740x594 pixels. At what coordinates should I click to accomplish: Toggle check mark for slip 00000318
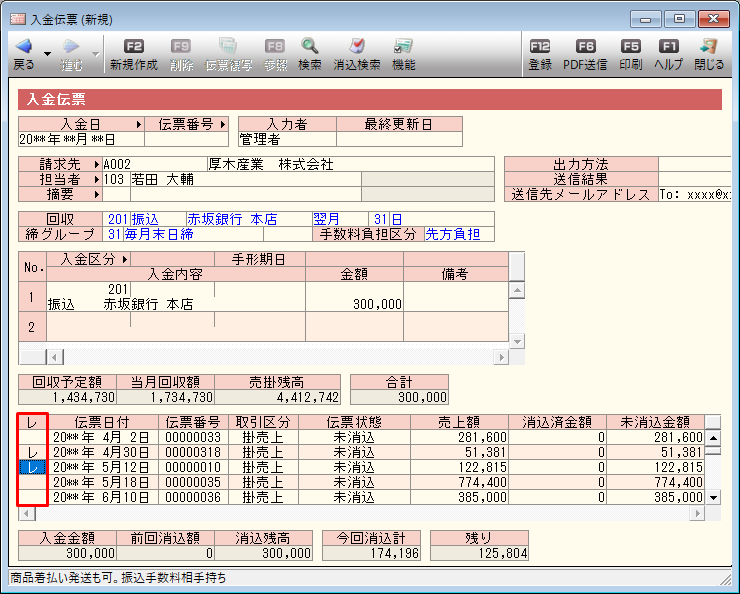click(x=33, y=452)
